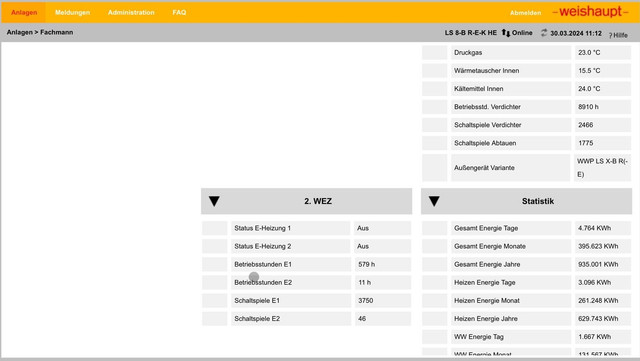
Task: Click the Anlagen > Fachmann breadcrumb
Action: coord(40,32)
